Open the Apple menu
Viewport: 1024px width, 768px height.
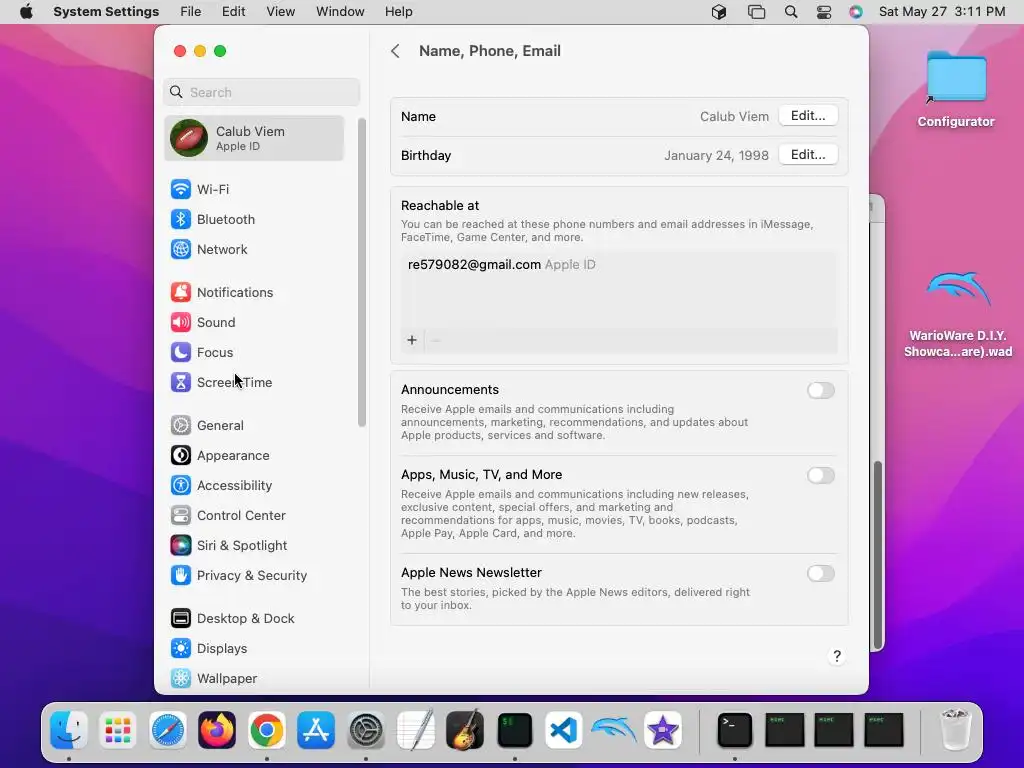click(26, 12)
